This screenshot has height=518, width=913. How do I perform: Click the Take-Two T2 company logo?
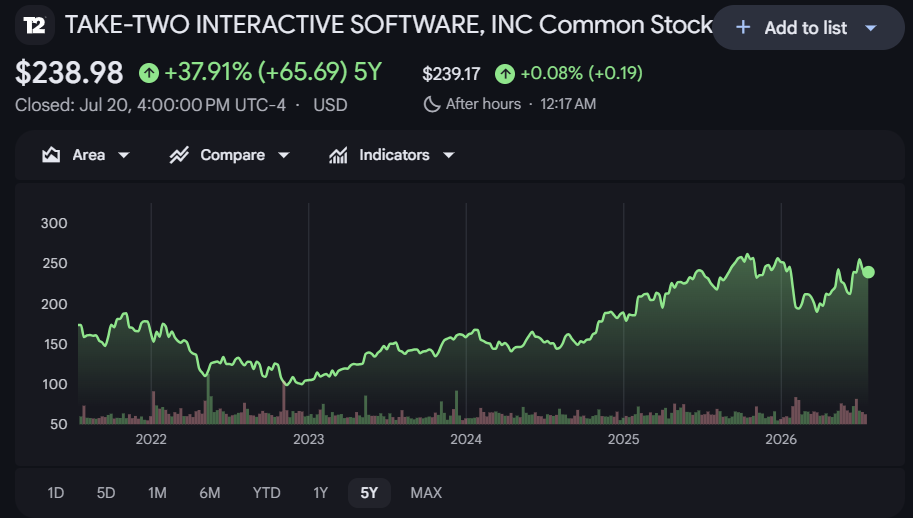tap(34, 25)
